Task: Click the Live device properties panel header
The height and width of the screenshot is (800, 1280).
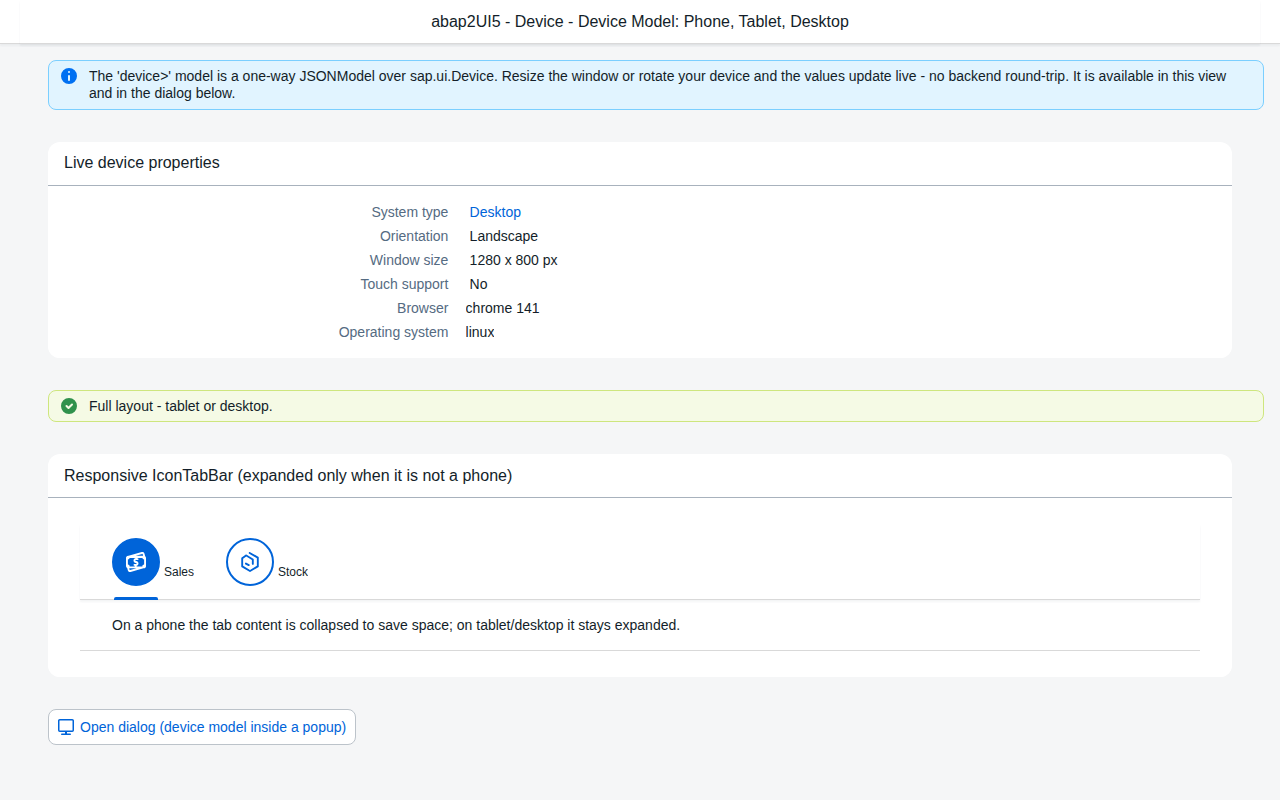Action: (640, 163)
